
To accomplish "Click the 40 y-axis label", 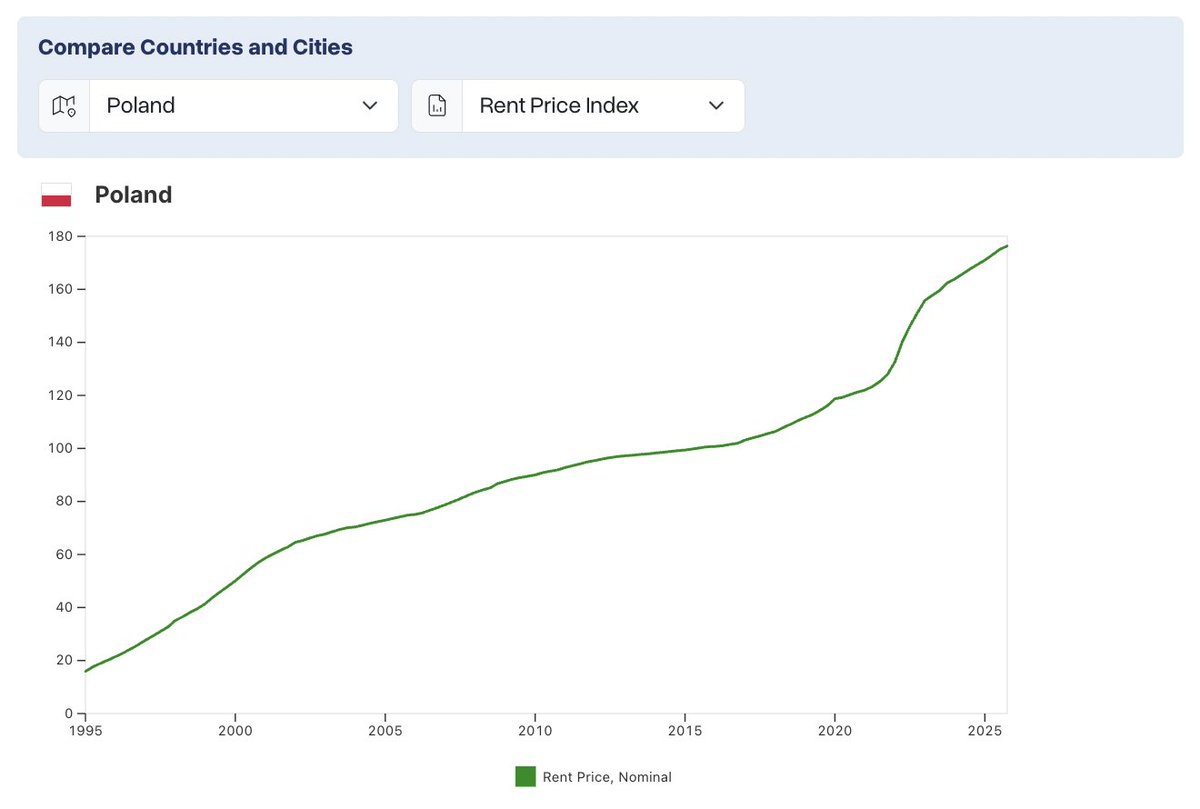I will click(x=64, y=607).
